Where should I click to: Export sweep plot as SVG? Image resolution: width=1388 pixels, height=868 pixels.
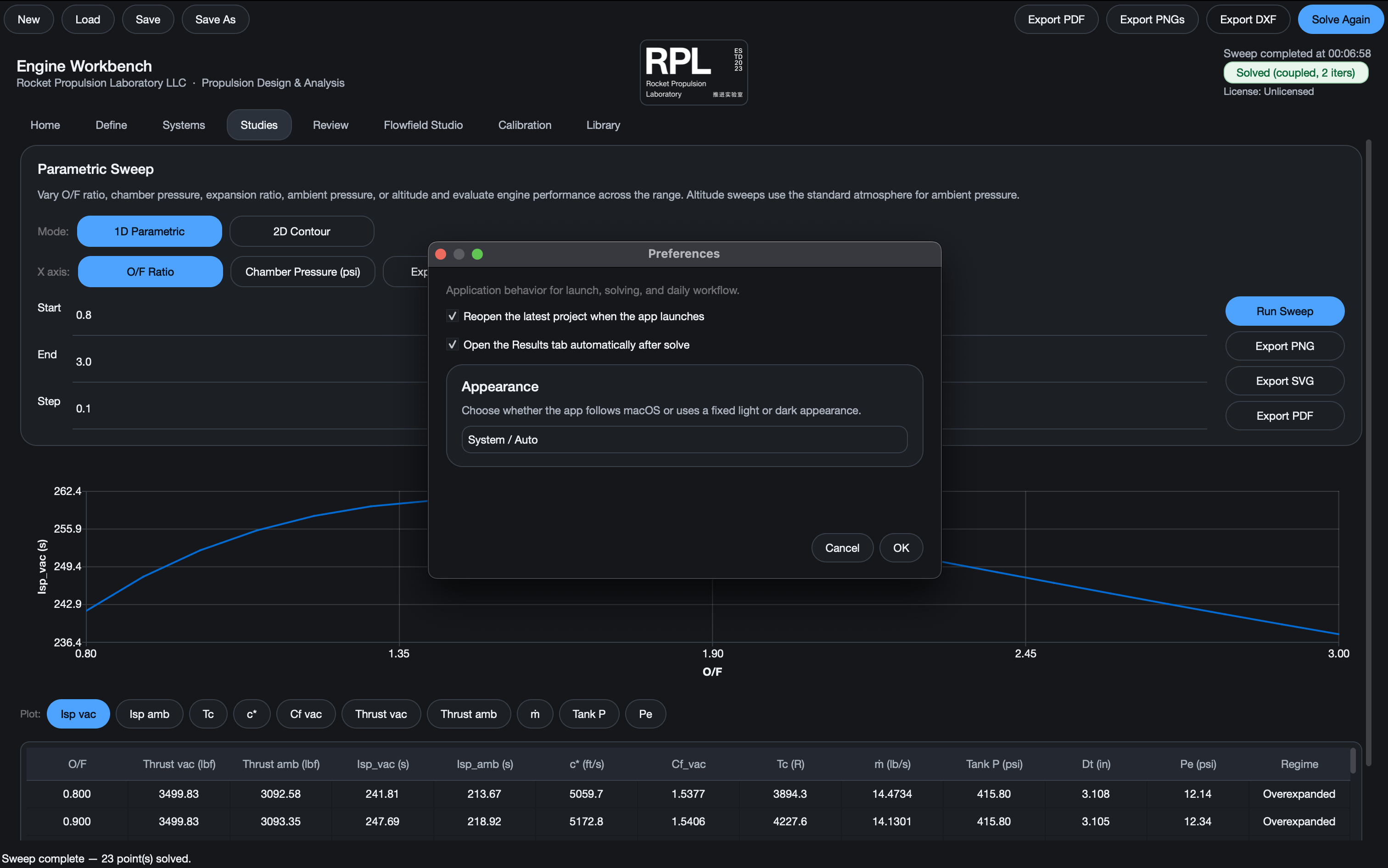click(x=1284, y=381)
